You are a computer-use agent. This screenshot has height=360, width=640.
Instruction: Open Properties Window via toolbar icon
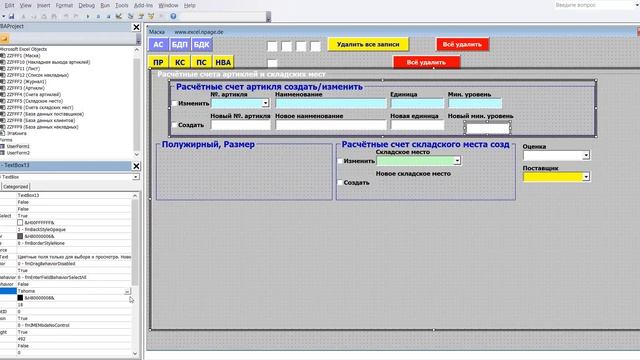click(x=141, y=16)
